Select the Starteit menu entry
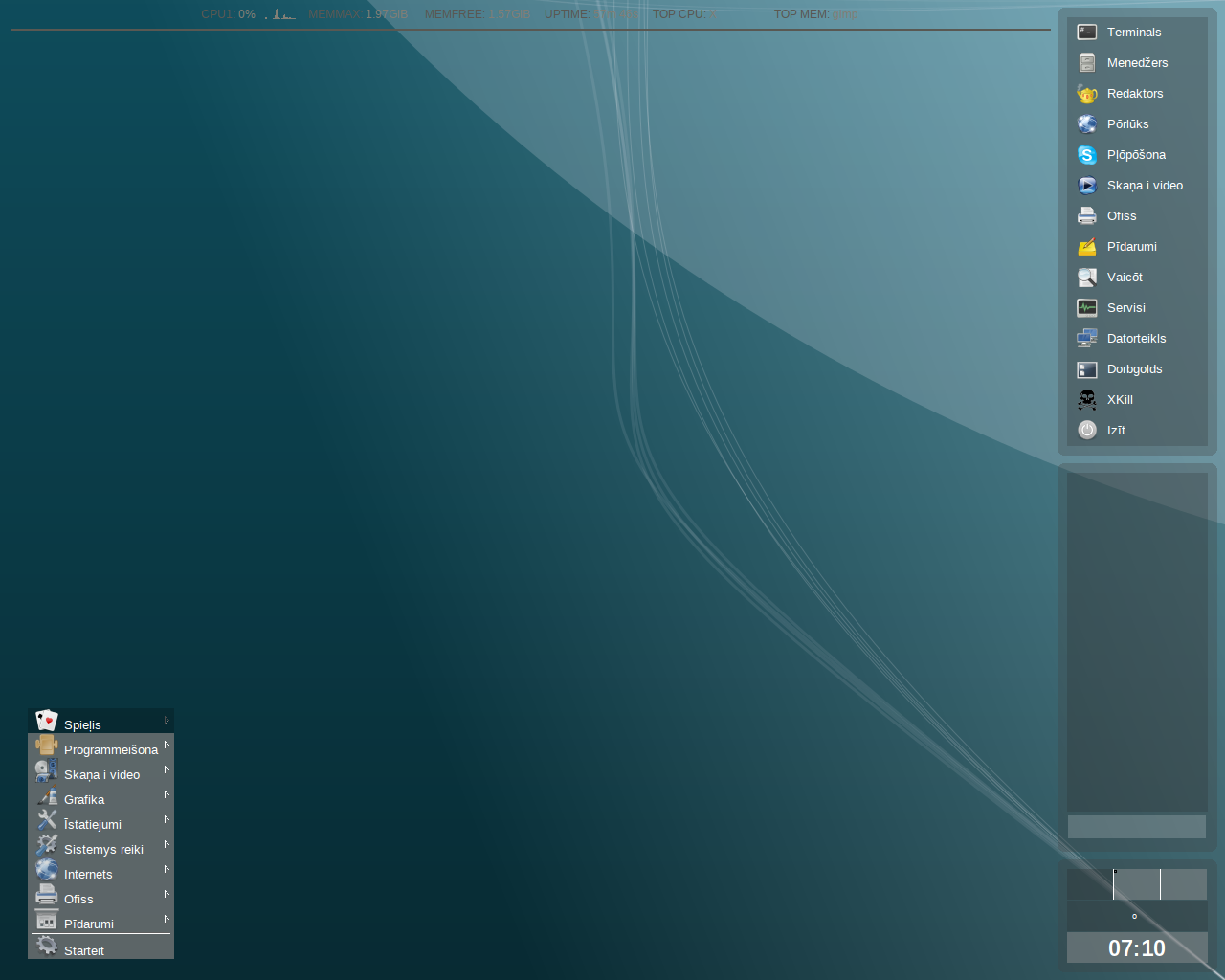Screen dimensions: 1225x980 [100, 947]
